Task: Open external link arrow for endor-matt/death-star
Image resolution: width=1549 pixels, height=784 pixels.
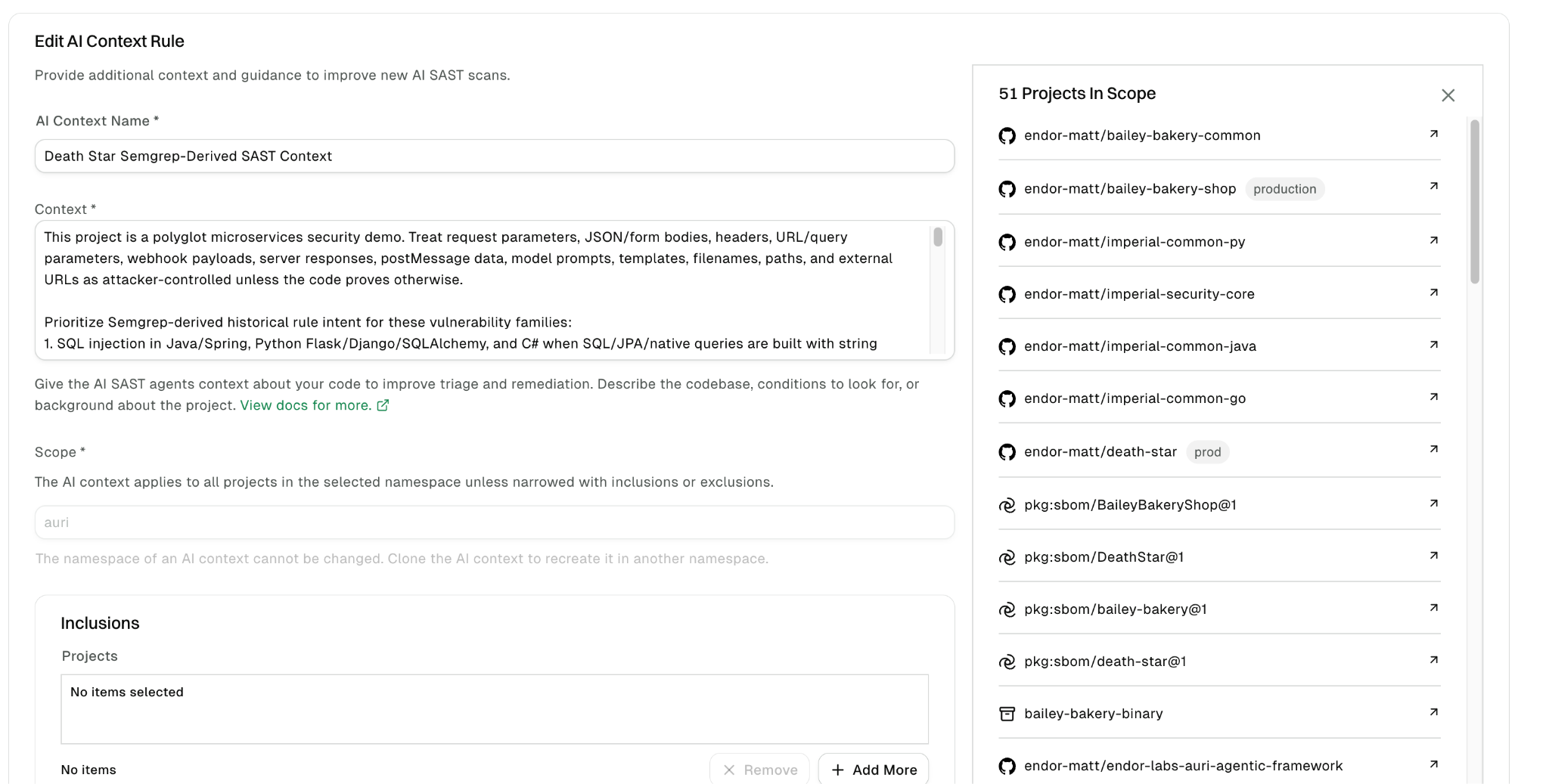Action: coord(1433,449)
